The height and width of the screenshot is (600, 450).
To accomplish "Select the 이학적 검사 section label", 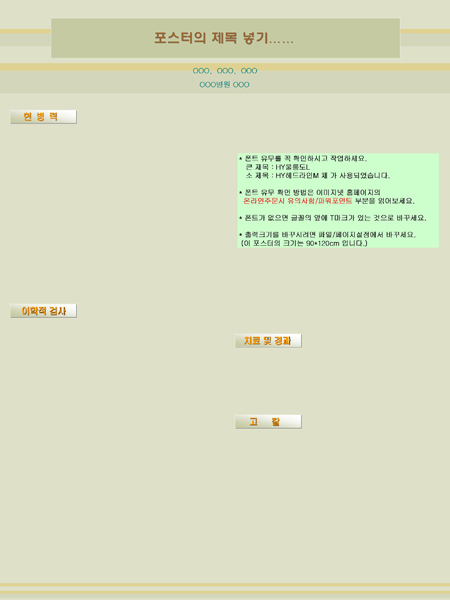I will tap(43, 311).
